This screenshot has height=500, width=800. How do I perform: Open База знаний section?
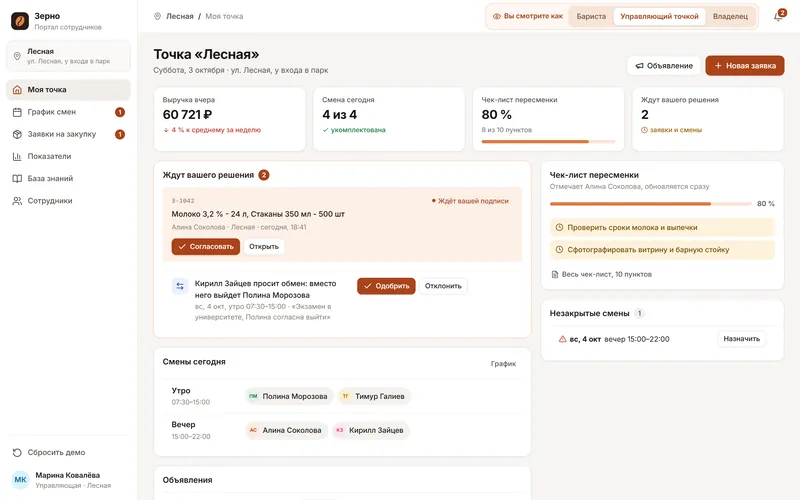coord(68,179)
